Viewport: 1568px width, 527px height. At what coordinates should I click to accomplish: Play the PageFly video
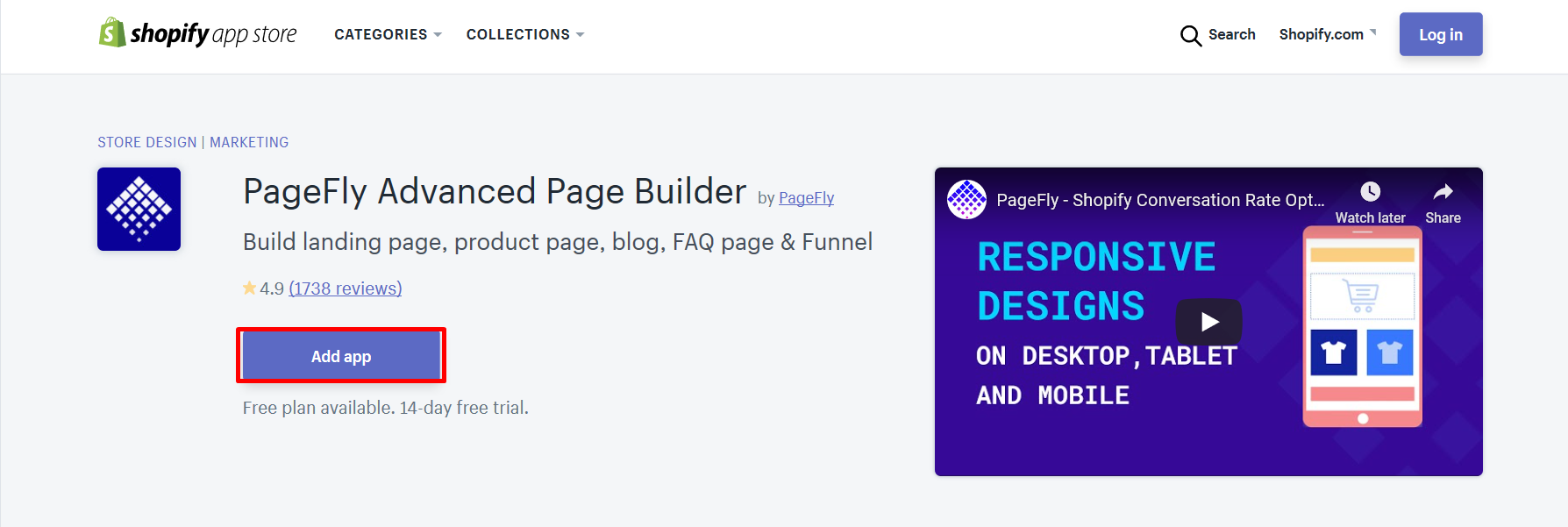1208,322
